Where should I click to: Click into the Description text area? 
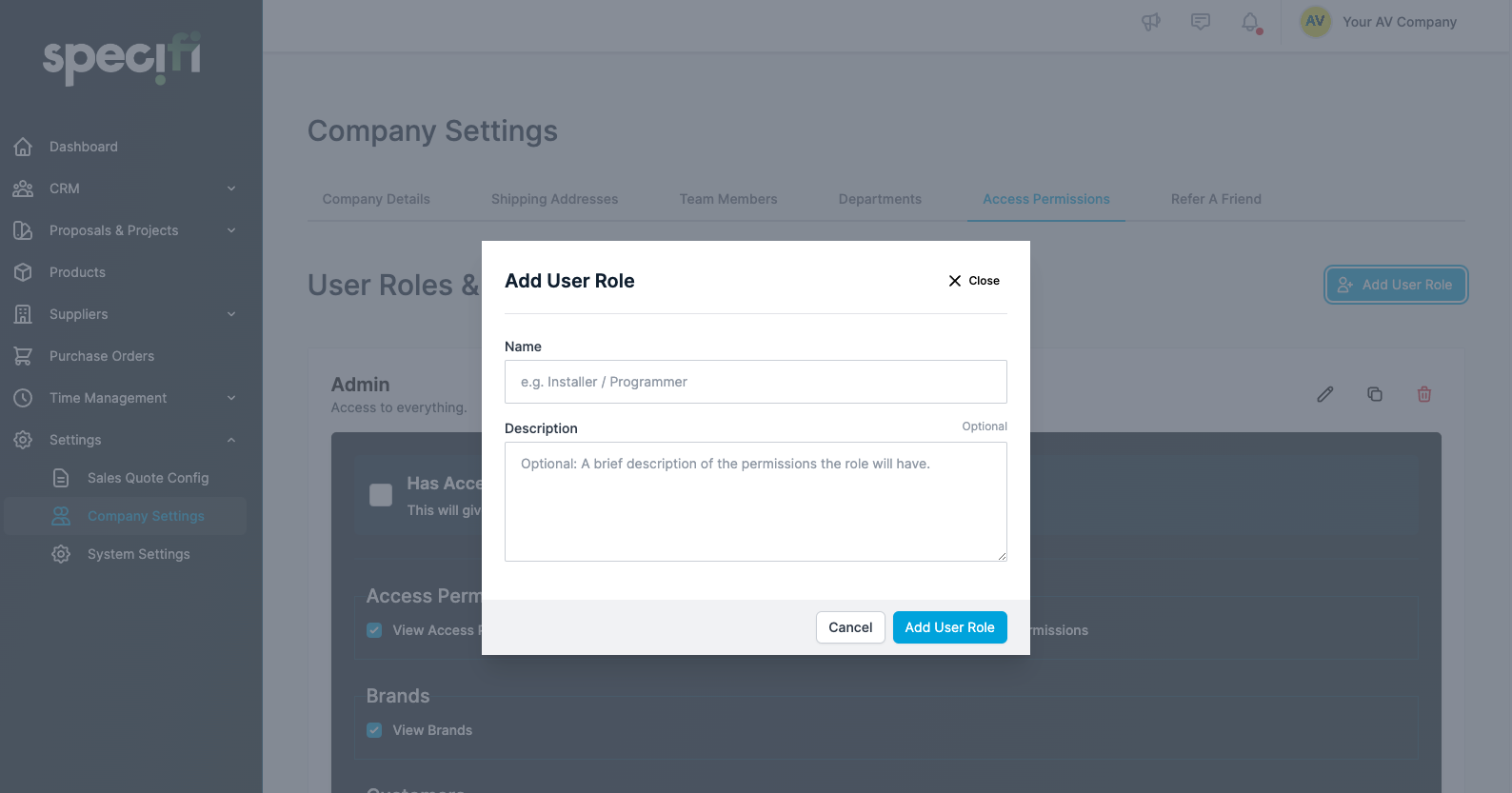756,502
